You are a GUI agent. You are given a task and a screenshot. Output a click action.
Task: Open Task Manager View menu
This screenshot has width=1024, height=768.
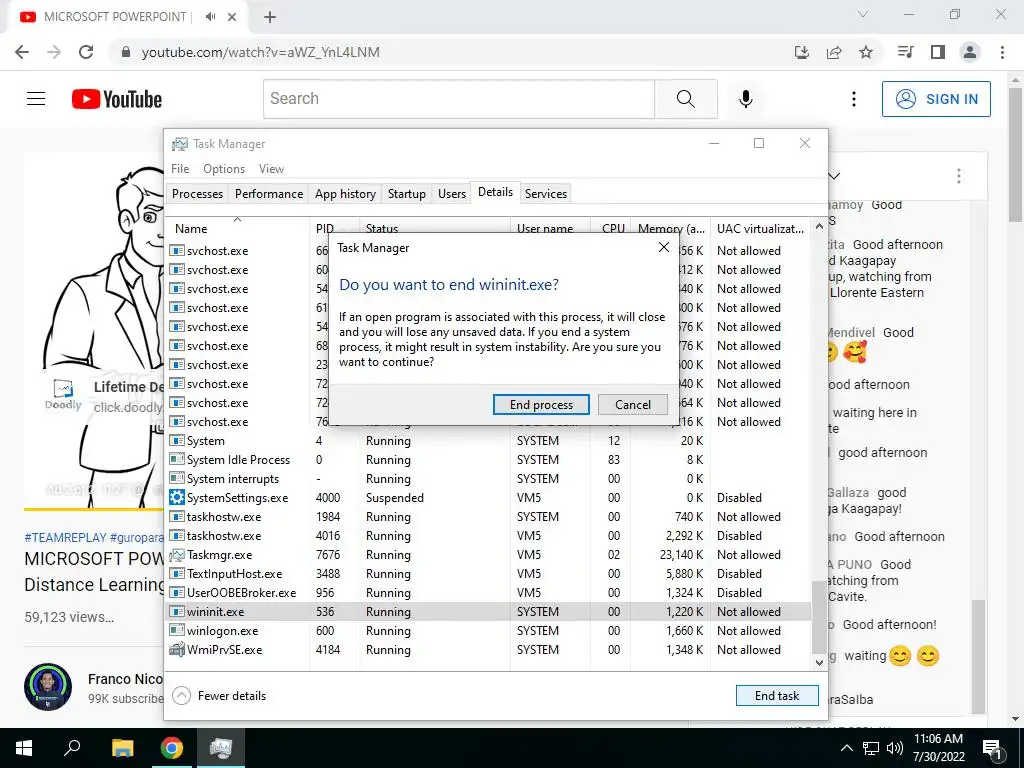point(271,168)
